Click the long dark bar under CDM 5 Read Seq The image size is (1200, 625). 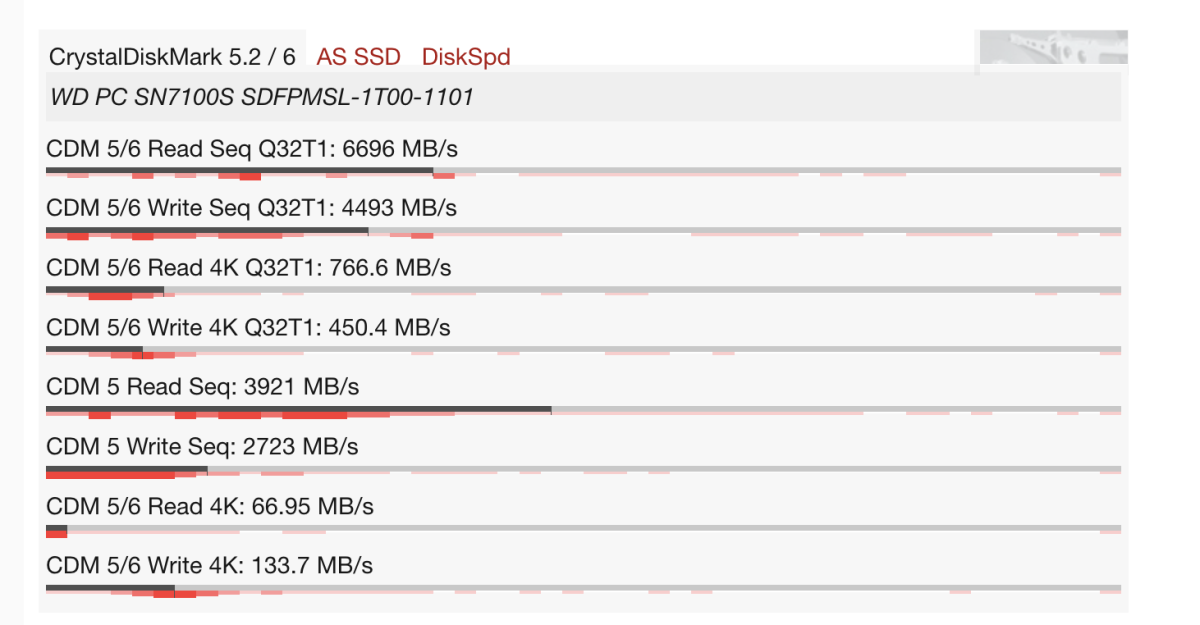[298, 409]
